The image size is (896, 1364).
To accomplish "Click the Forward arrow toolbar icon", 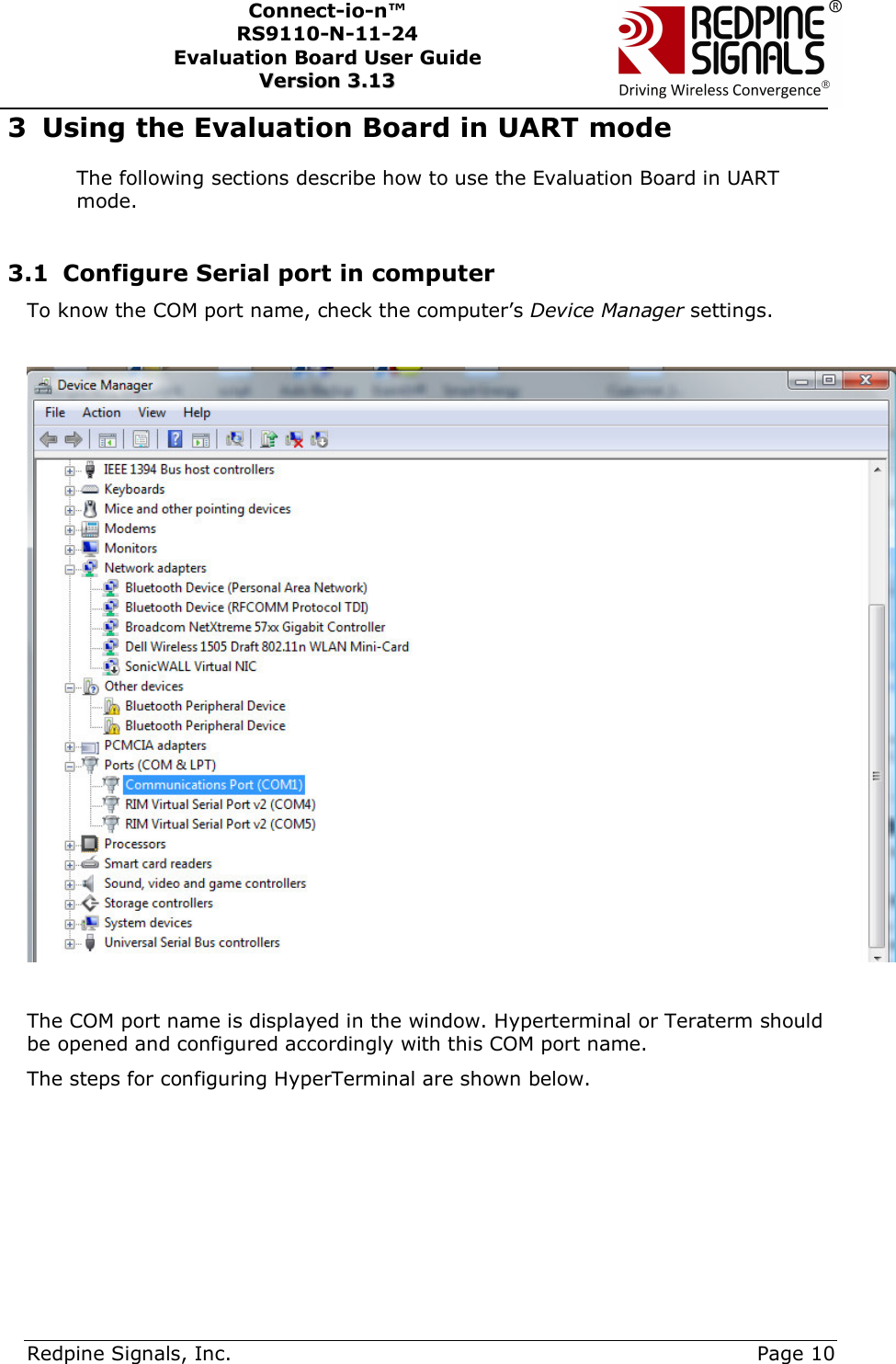I will click(x=74, y=439).
